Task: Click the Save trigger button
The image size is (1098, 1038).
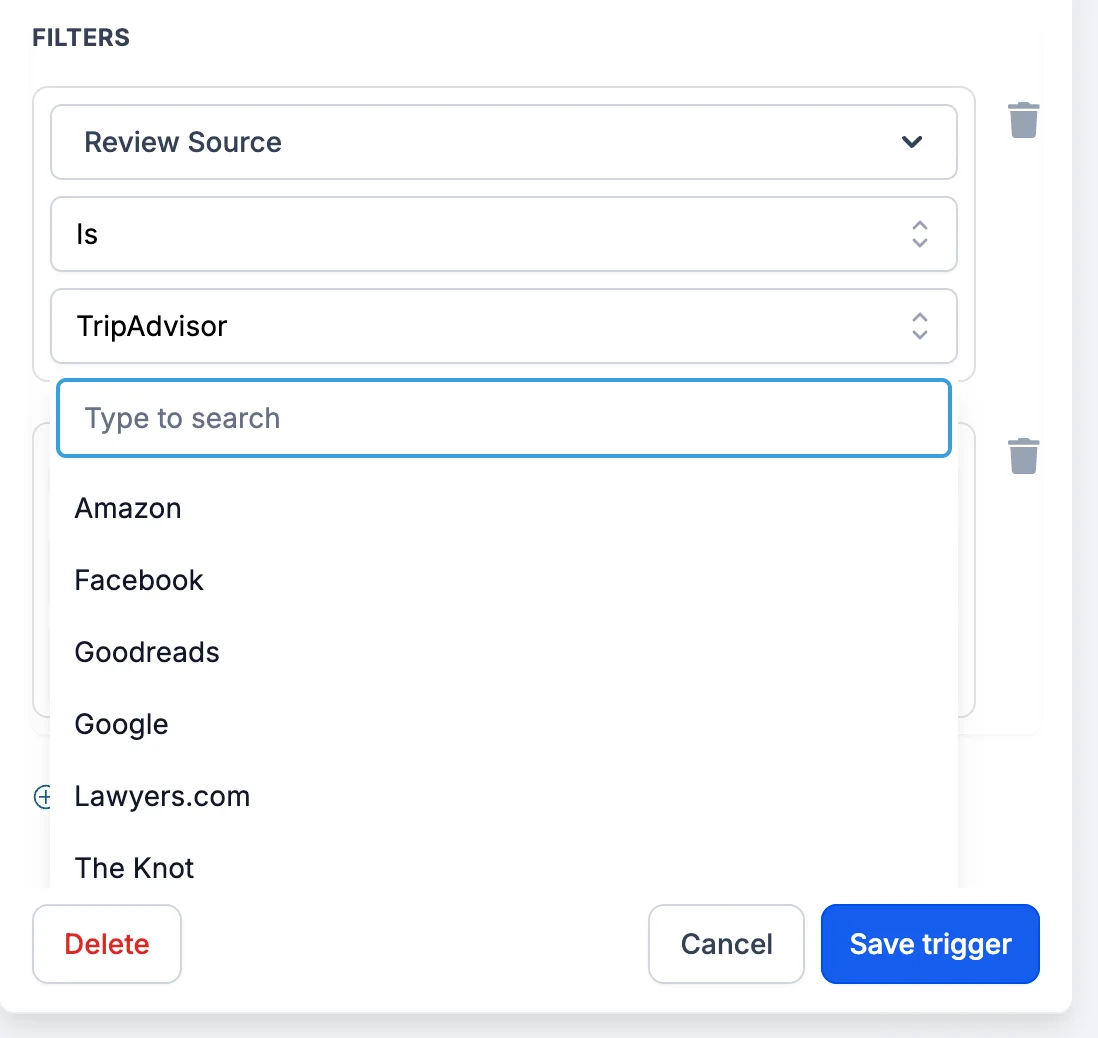Action: click(x=930, y=944)
